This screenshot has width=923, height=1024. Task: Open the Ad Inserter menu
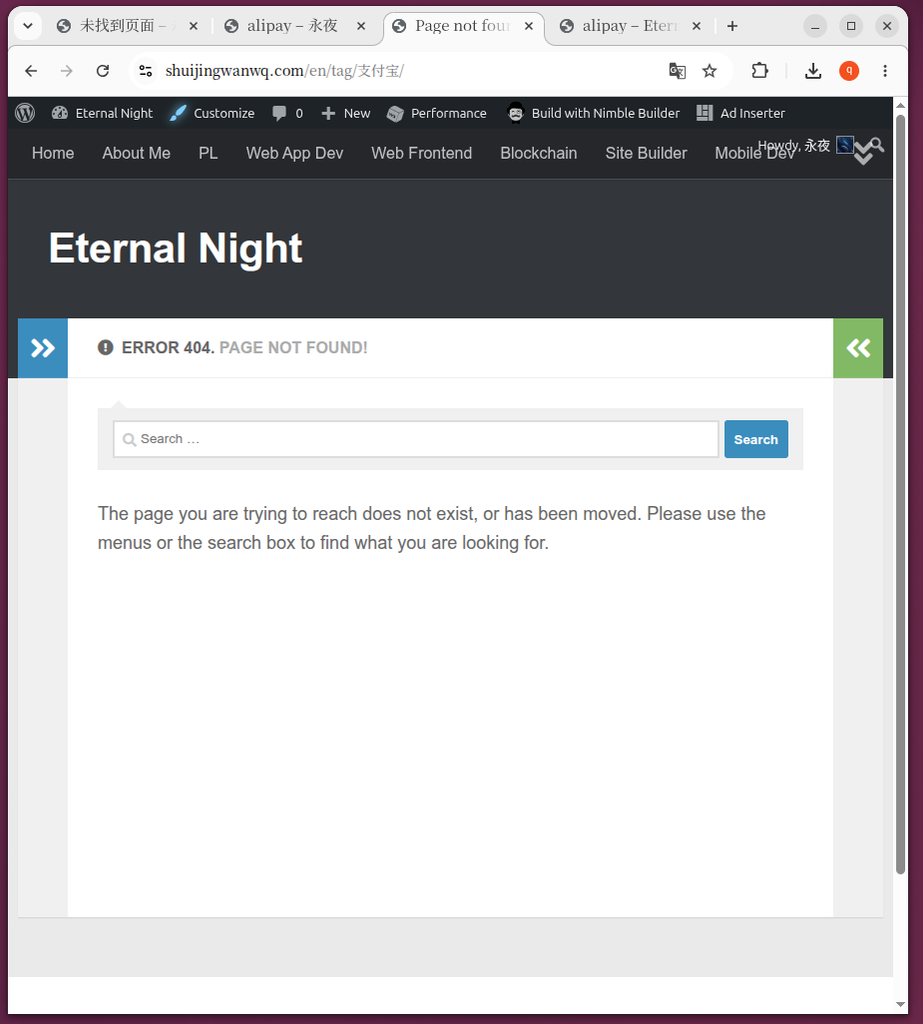click(741, 113)
